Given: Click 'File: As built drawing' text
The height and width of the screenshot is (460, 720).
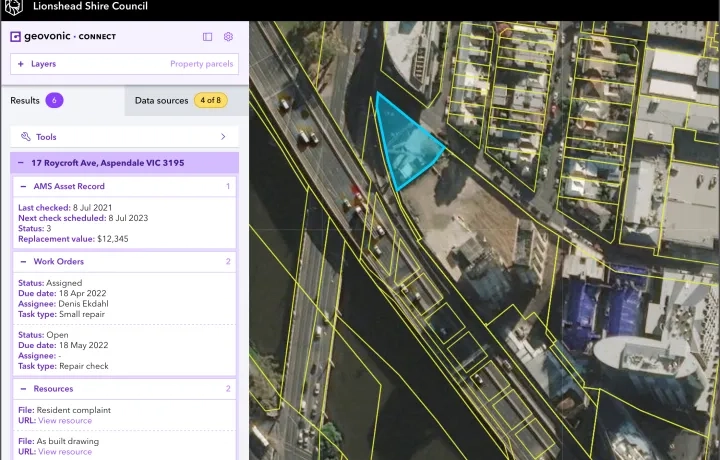Looking at the screenshot, I should tap(58, 441).
